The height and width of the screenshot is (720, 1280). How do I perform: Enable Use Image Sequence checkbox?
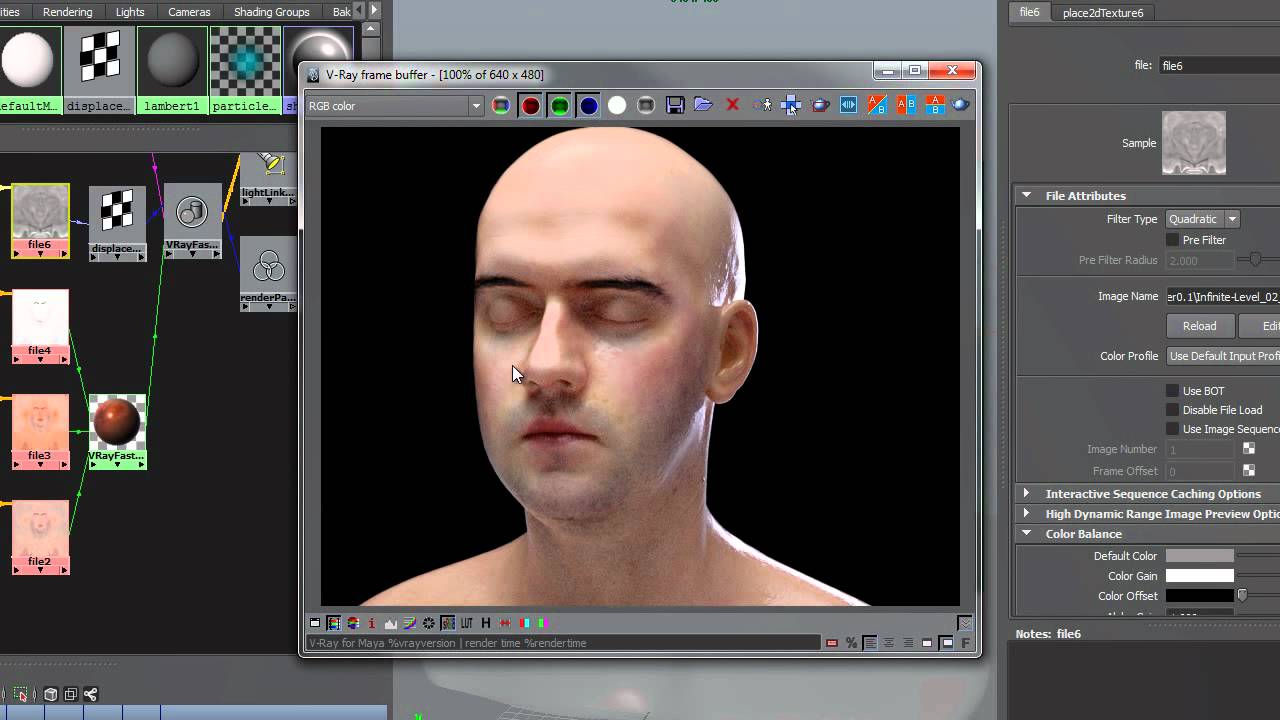(1173, 429)
